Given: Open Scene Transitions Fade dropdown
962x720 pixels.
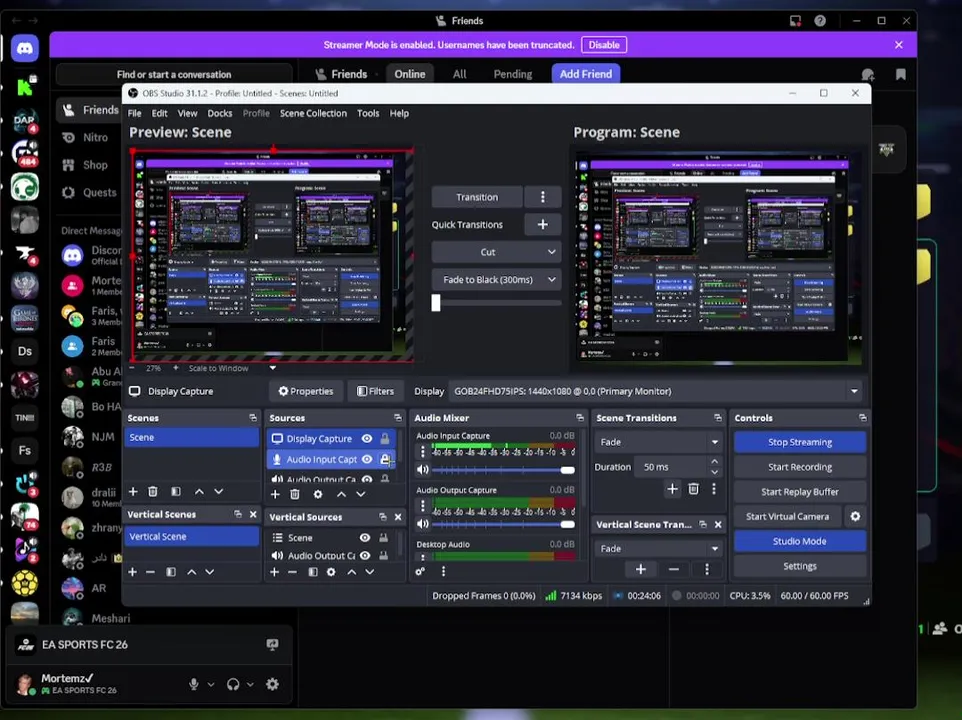Looking at the screenshot, I should click(x=658, y=442).
